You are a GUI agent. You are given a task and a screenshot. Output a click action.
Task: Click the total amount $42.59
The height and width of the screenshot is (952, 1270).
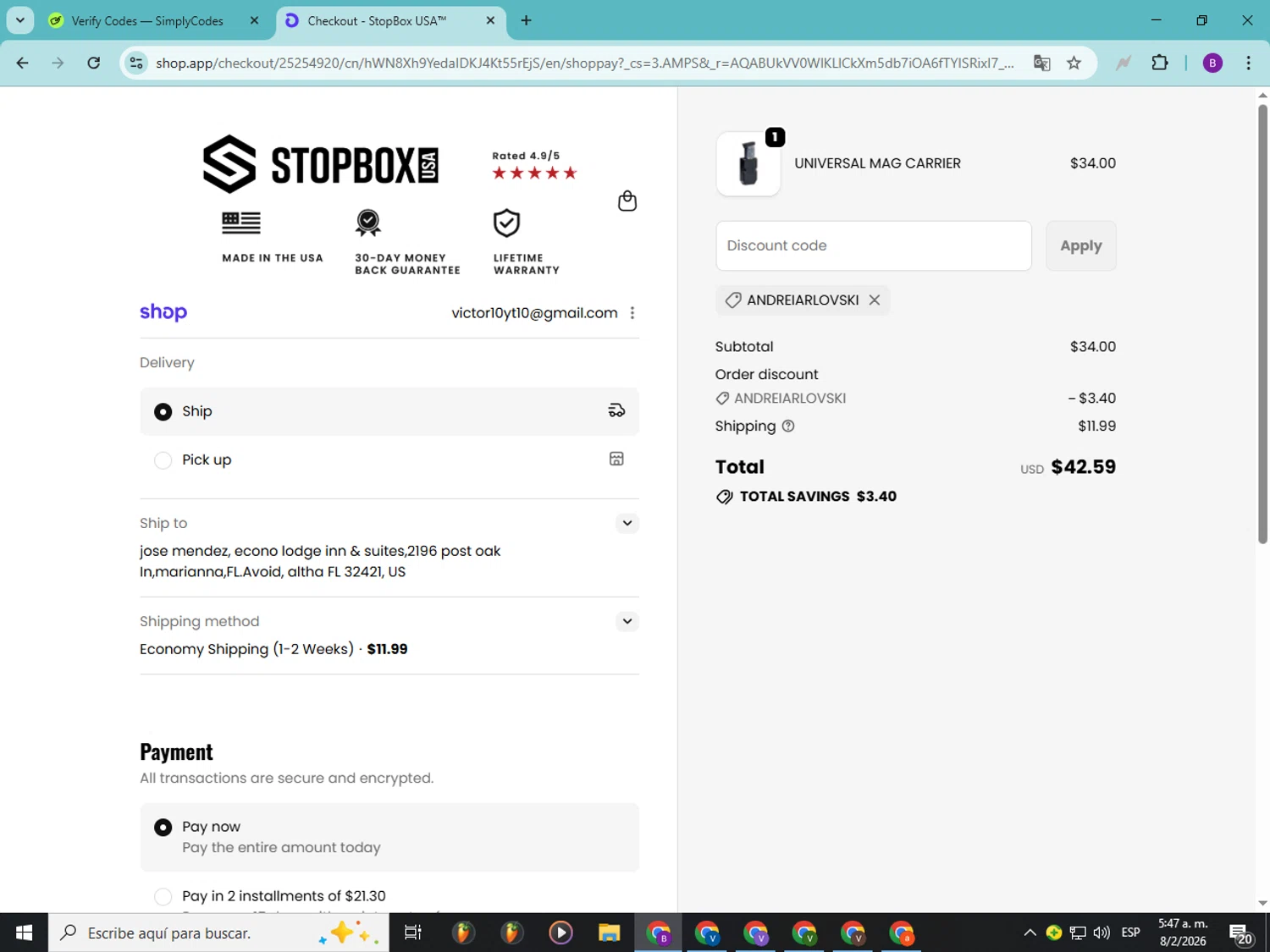1083,467
